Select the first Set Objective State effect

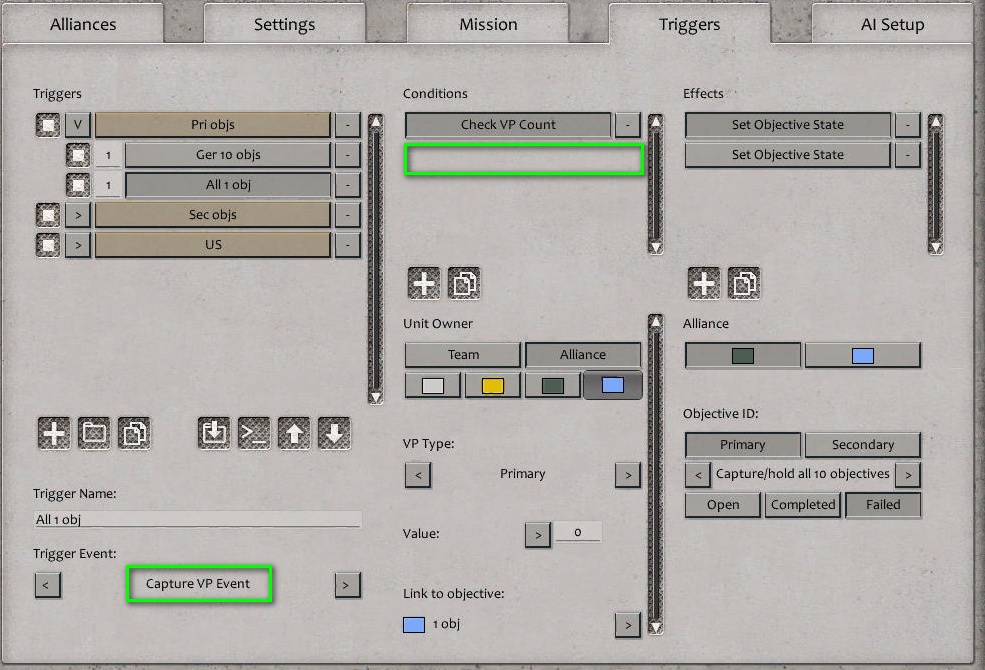point(788,125)
